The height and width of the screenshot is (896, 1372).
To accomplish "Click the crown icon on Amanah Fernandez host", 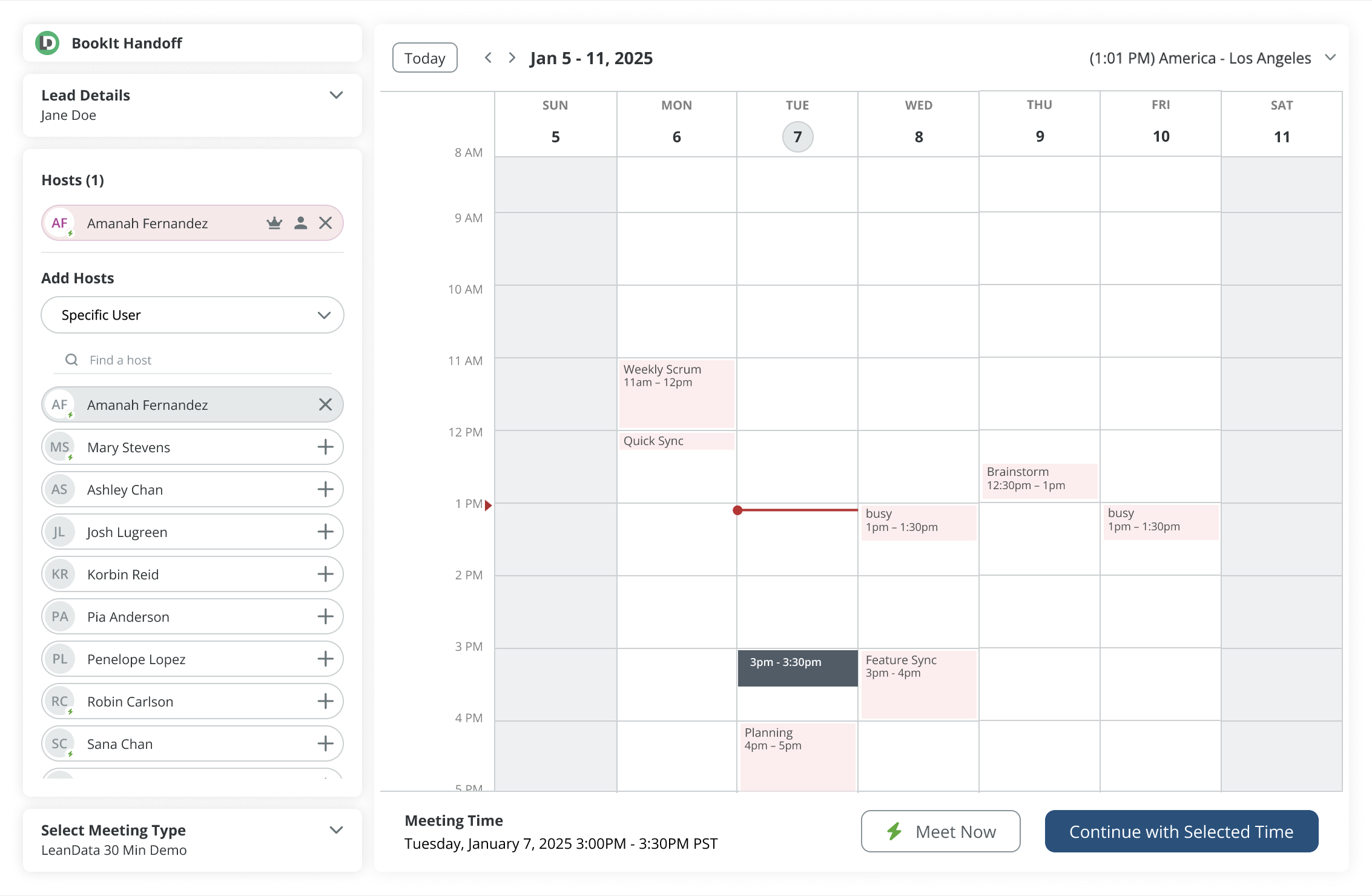I will pyautogui.click(x=274, y=223).
